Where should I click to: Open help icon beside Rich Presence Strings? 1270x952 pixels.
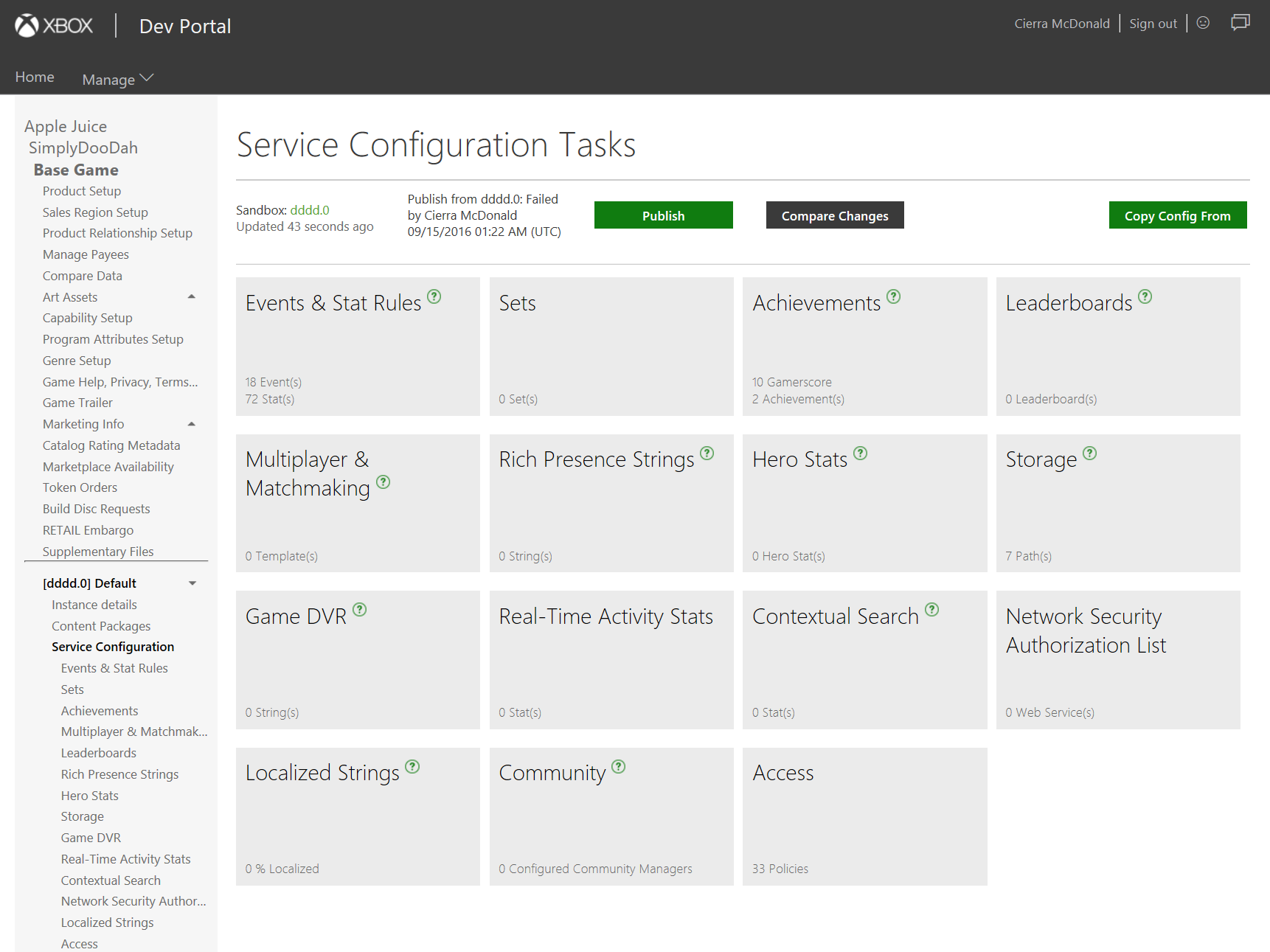[x=707, y=454]
